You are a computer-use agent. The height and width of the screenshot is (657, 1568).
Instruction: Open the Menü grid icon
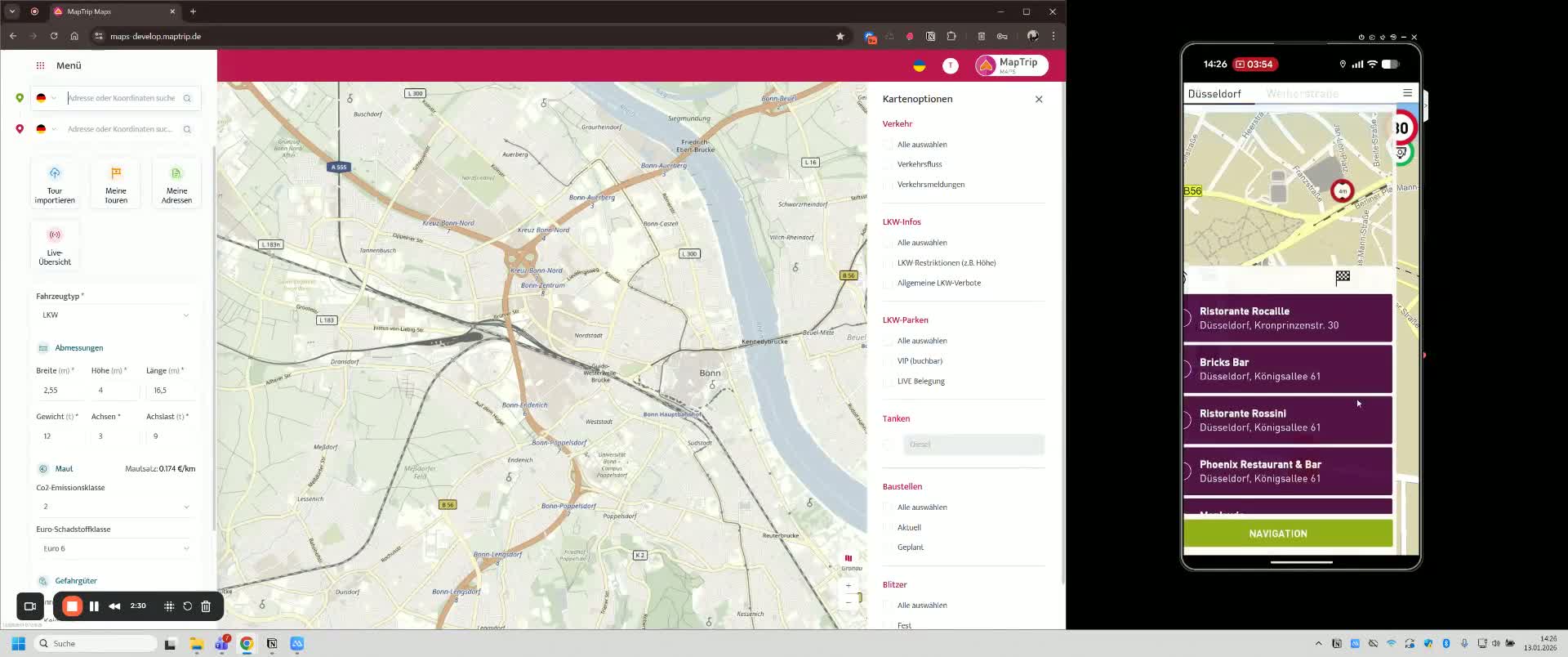[x=40, y=65]
